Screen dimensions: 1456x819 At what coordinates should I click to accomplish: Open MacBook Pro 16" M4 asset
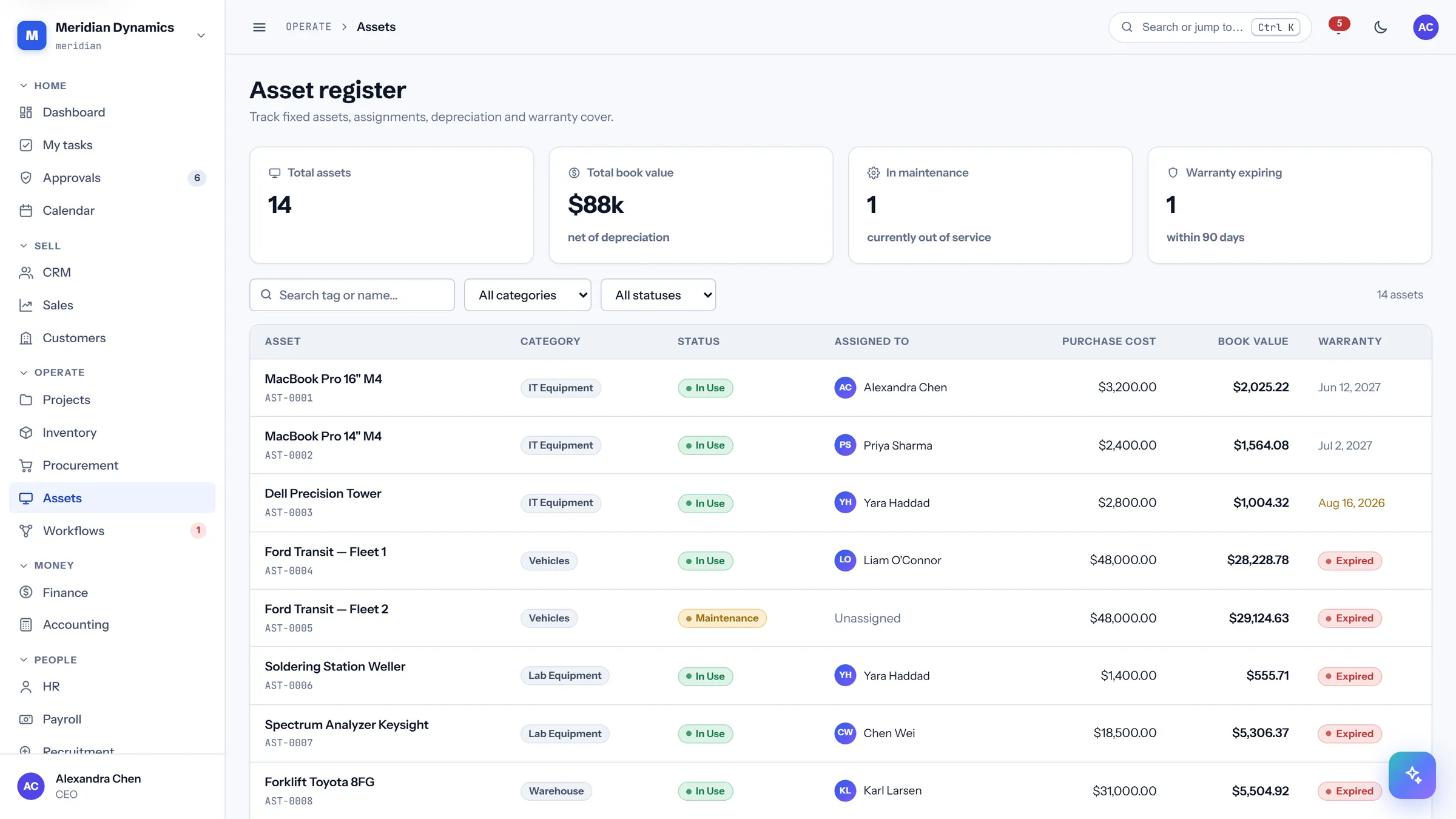pos(323,379)
